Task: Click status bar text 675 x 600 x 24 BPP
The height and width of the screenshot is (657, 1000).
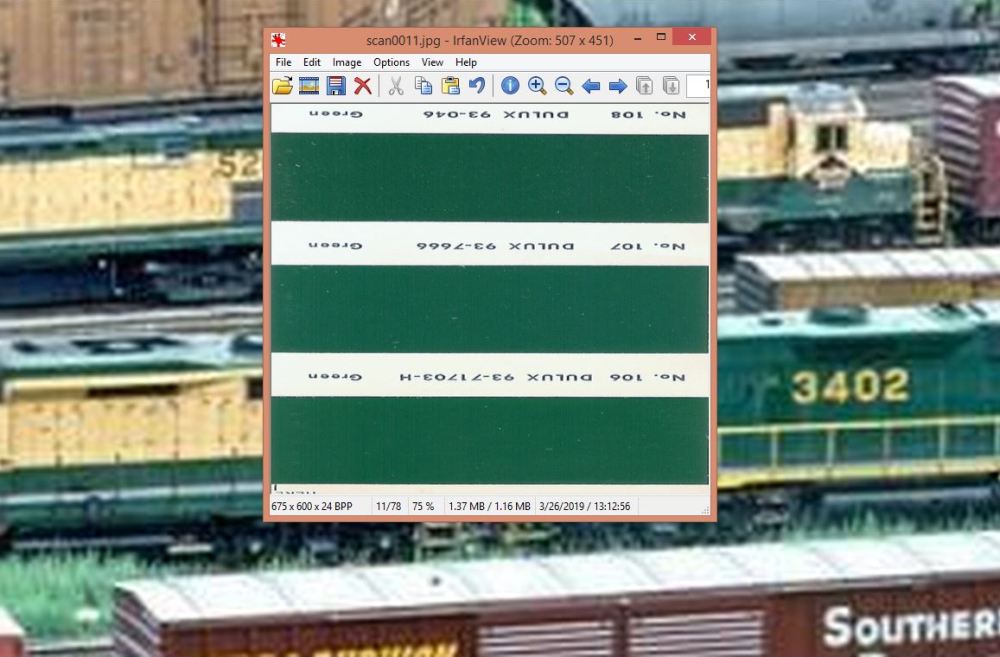Action: click(312, 506)
